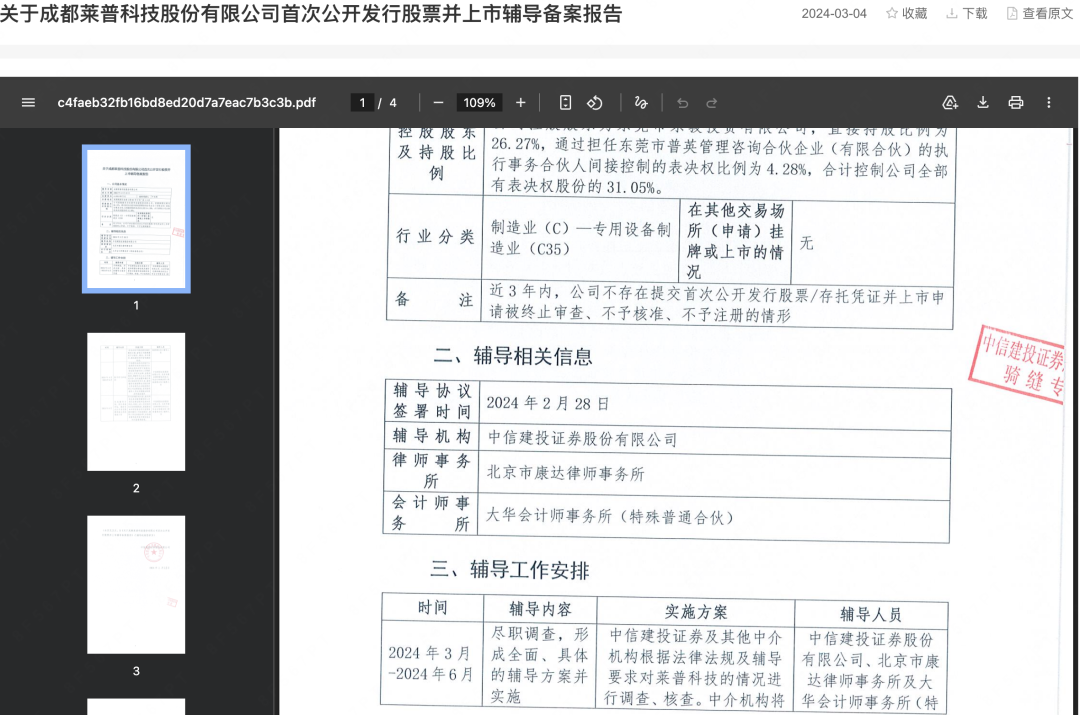Click the PDF filename c4faeb32fb16bd8ed20d7a7eac7b3c3b.pdf
The width and height of the screenshot is (1080, 715).
coord(187,103)
